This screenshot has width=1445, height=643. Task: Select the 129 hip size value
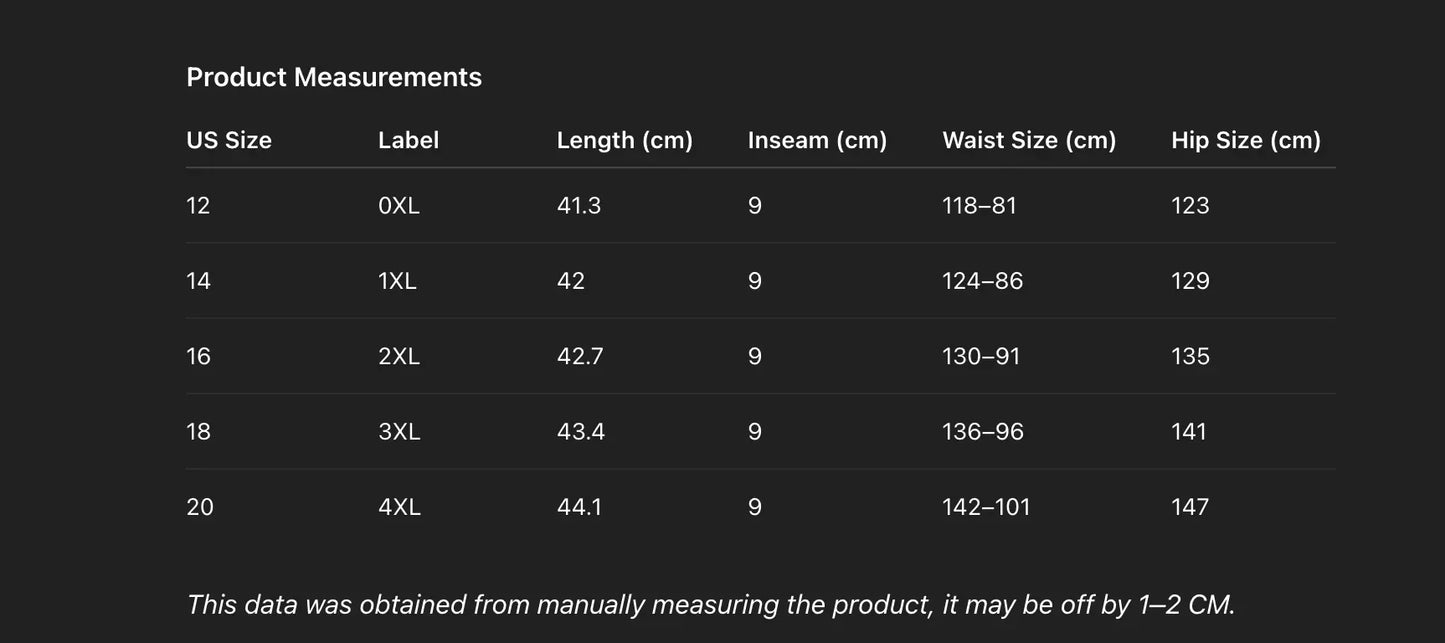[x=1190, y=281]
